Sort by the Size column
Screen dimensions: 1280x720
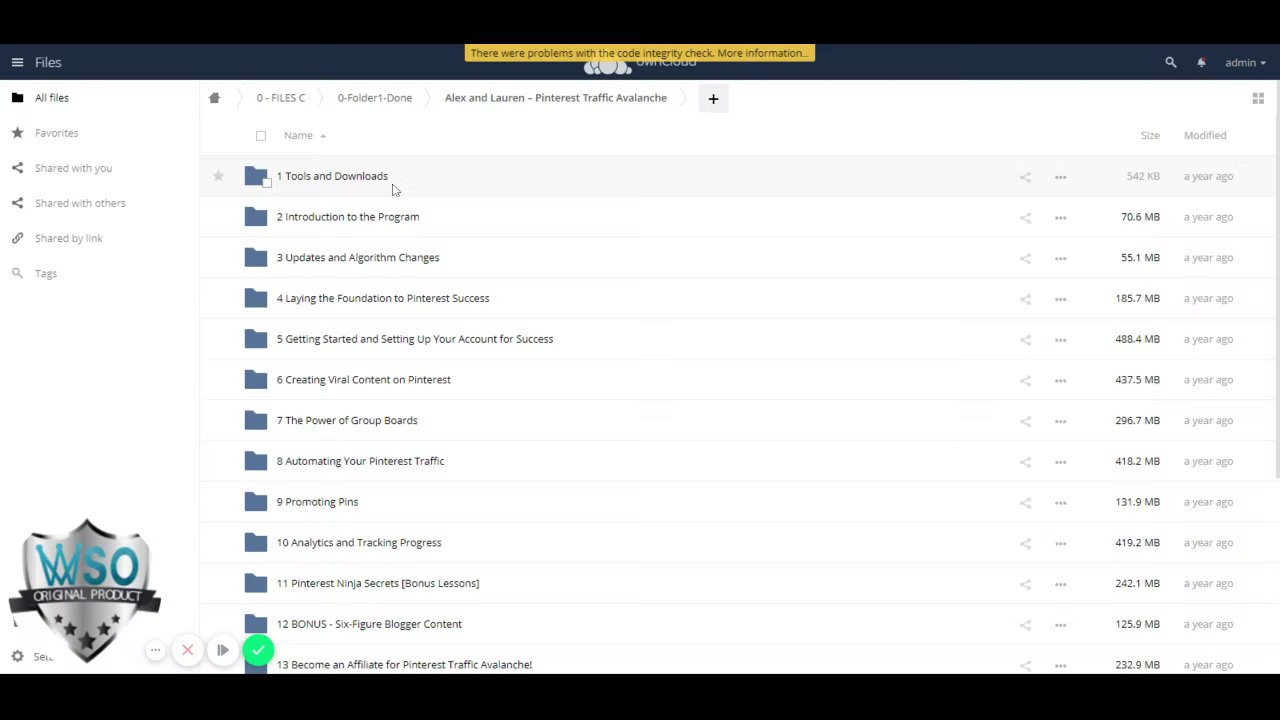[x=1150, y=135]
